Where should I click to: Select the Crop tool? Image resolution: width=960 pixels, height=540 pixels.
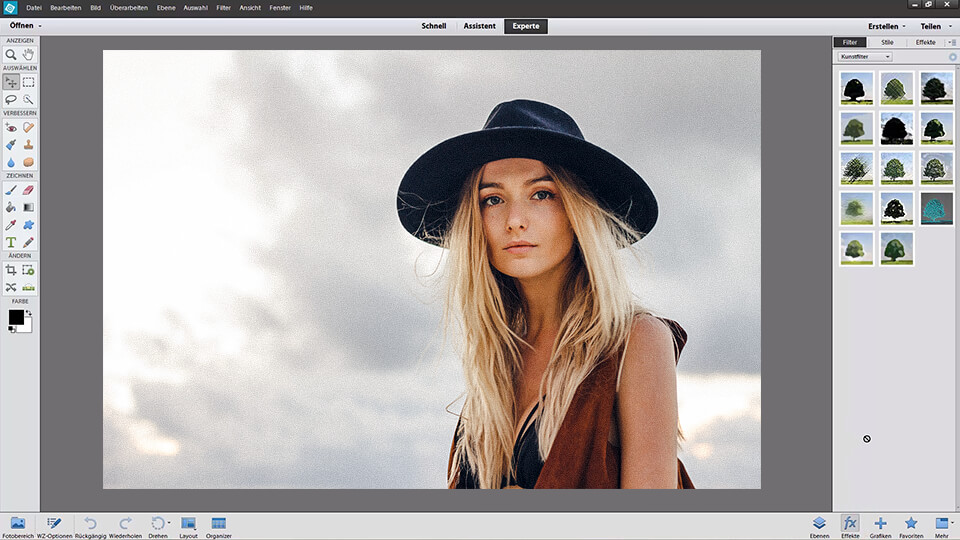click(11, 270)
